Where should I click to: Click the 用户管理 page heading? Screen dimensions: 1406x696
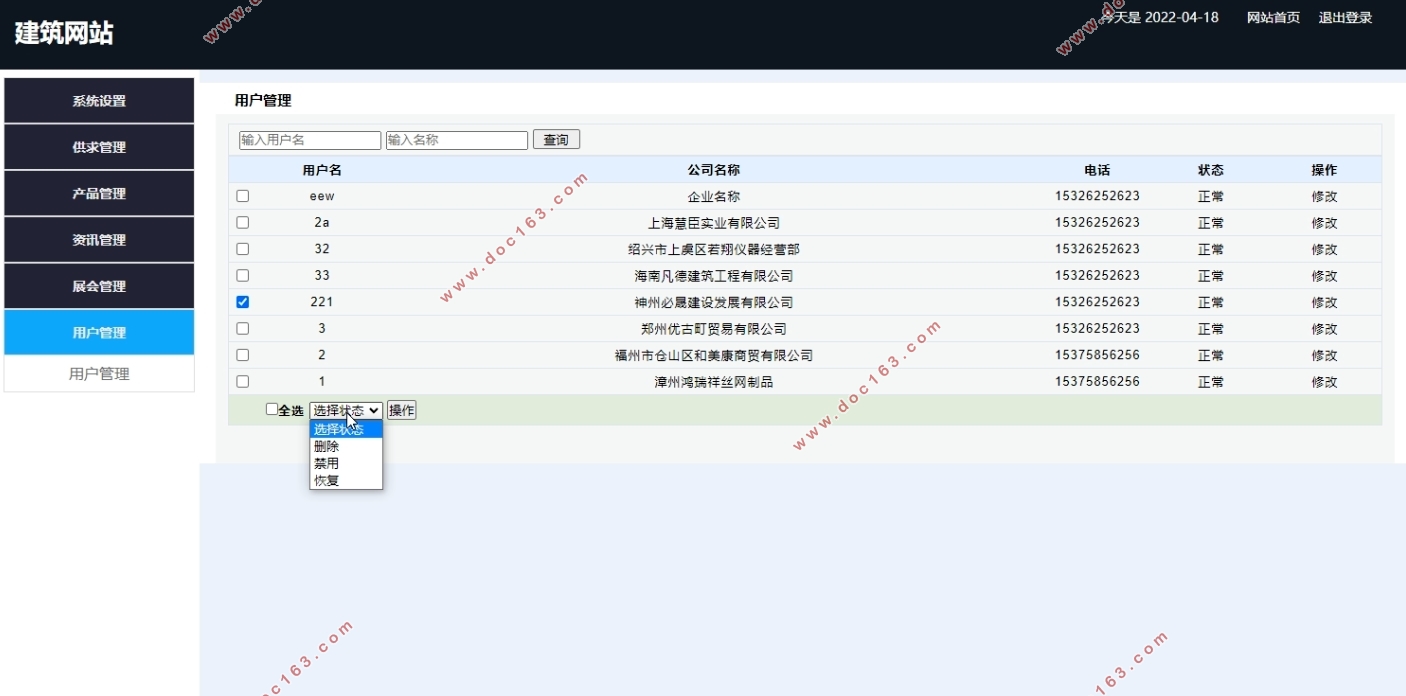(x=263, y=100)
